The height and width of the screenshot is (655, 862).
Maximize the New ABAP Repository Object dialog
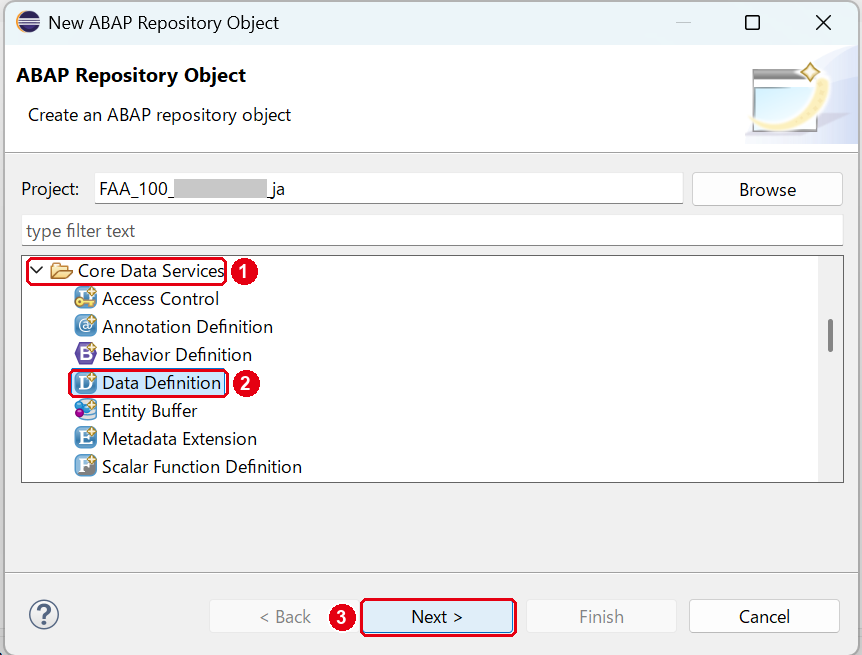coord(752,23)
